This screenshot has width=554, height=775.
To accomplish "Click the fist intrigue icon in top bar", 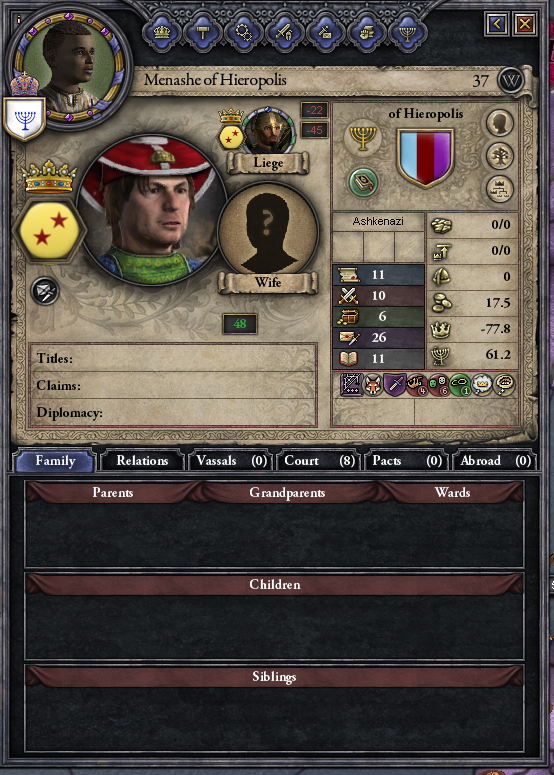I will 367,33.
